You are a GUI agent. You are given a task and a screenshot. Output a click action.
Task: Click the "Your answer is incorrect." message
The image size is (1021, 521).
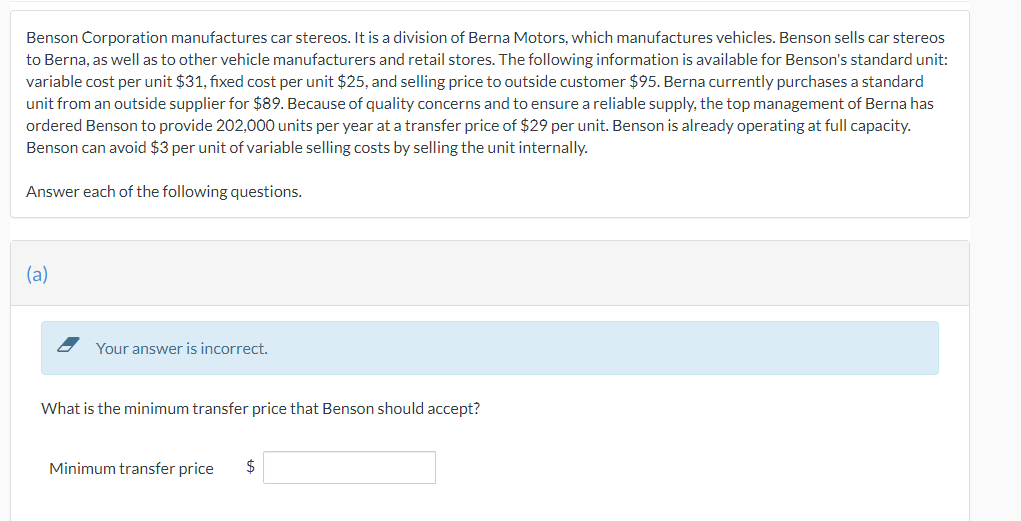coord(181,348)
